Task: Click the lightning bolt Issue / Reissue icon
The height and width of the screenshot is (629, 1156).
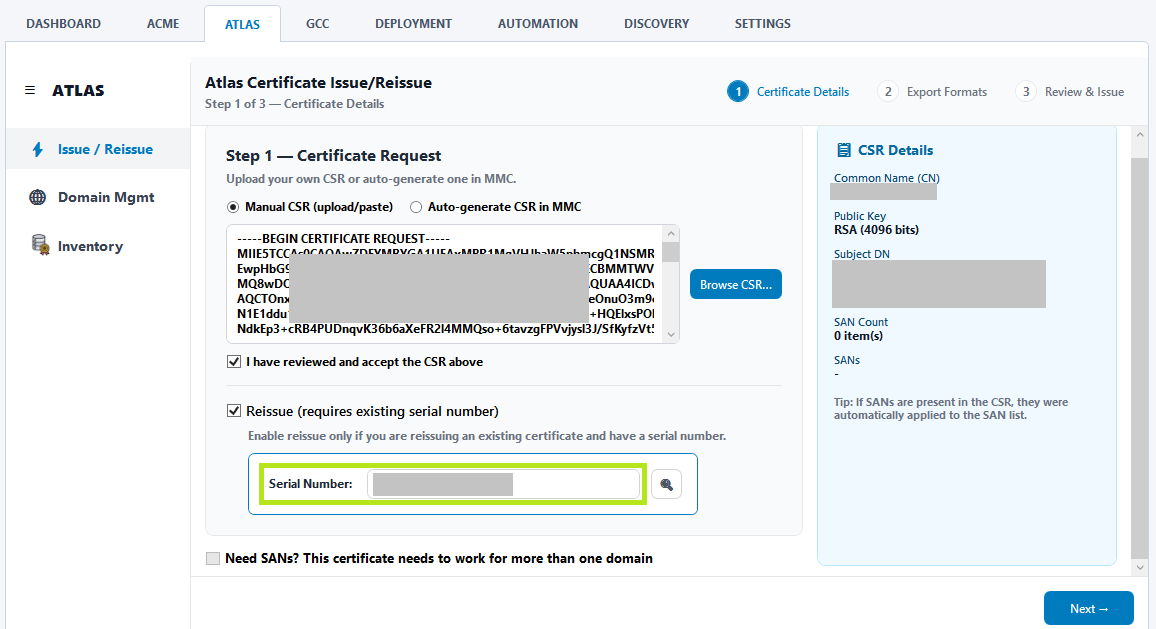Action: [38, 150]
